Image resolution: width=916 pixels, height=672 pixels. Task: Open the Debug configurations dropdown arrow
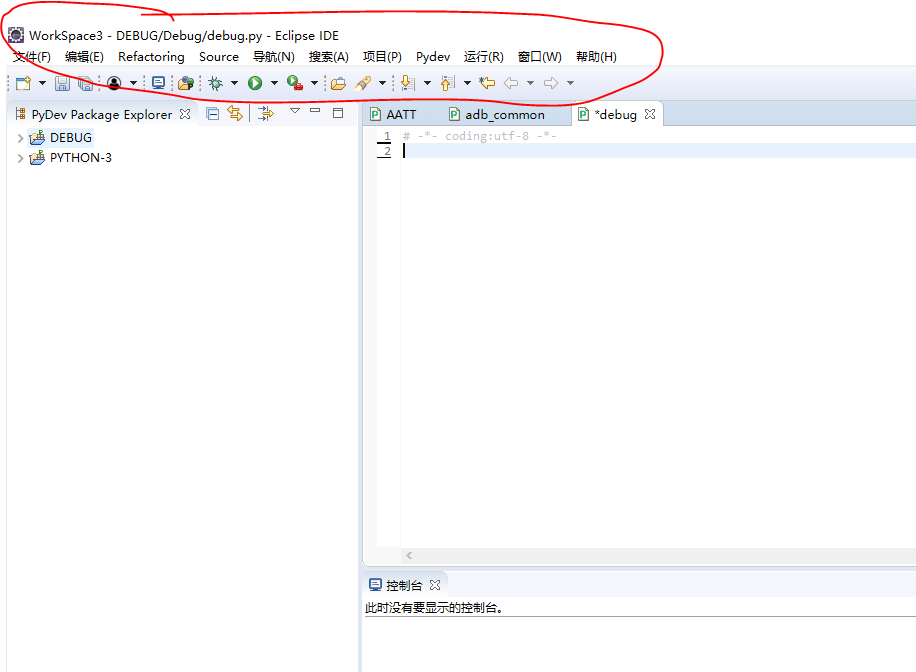234,83
